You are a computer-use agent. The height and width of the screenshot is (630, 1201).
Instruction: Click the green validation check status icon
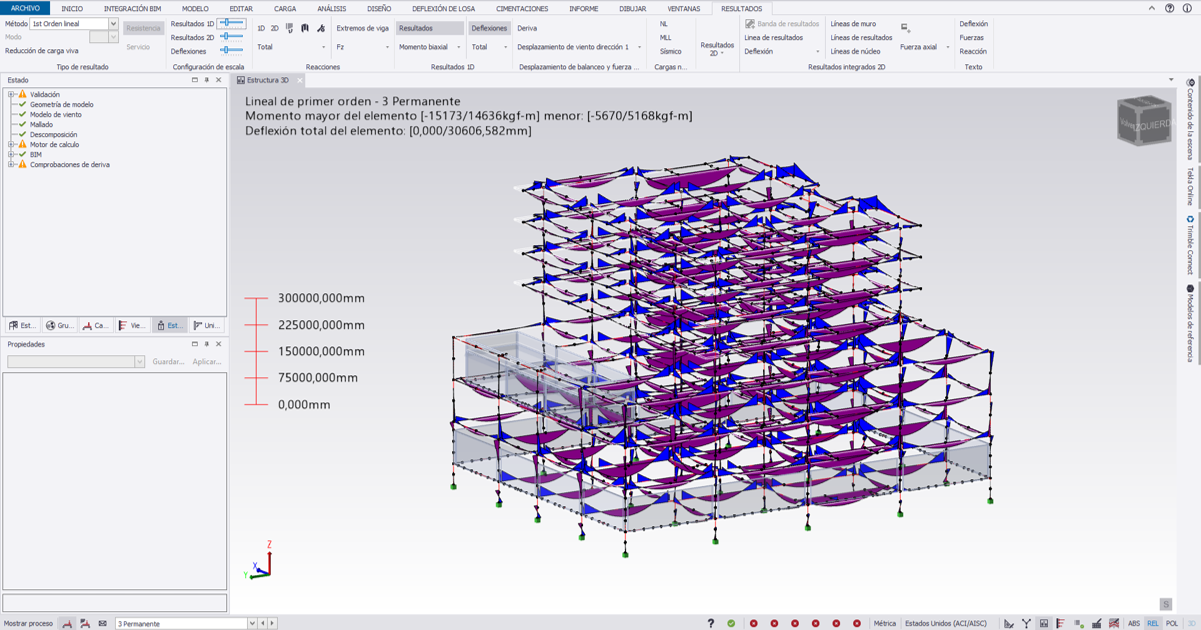point(731,623)
